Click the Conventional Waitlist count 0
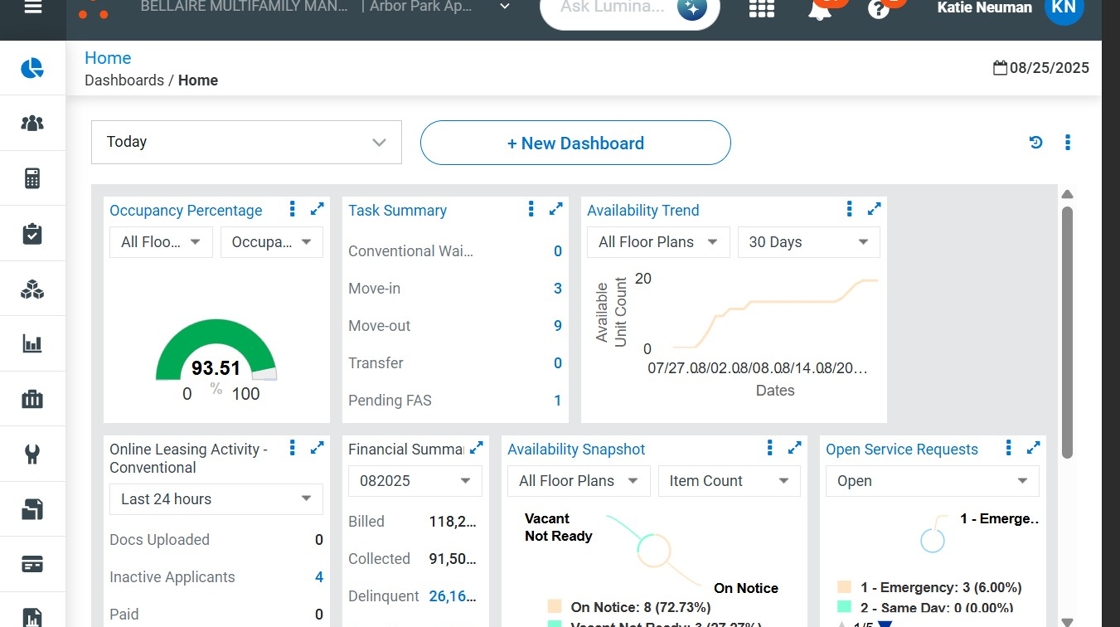Screen dimensions: 1120x627 click(558, 251)
